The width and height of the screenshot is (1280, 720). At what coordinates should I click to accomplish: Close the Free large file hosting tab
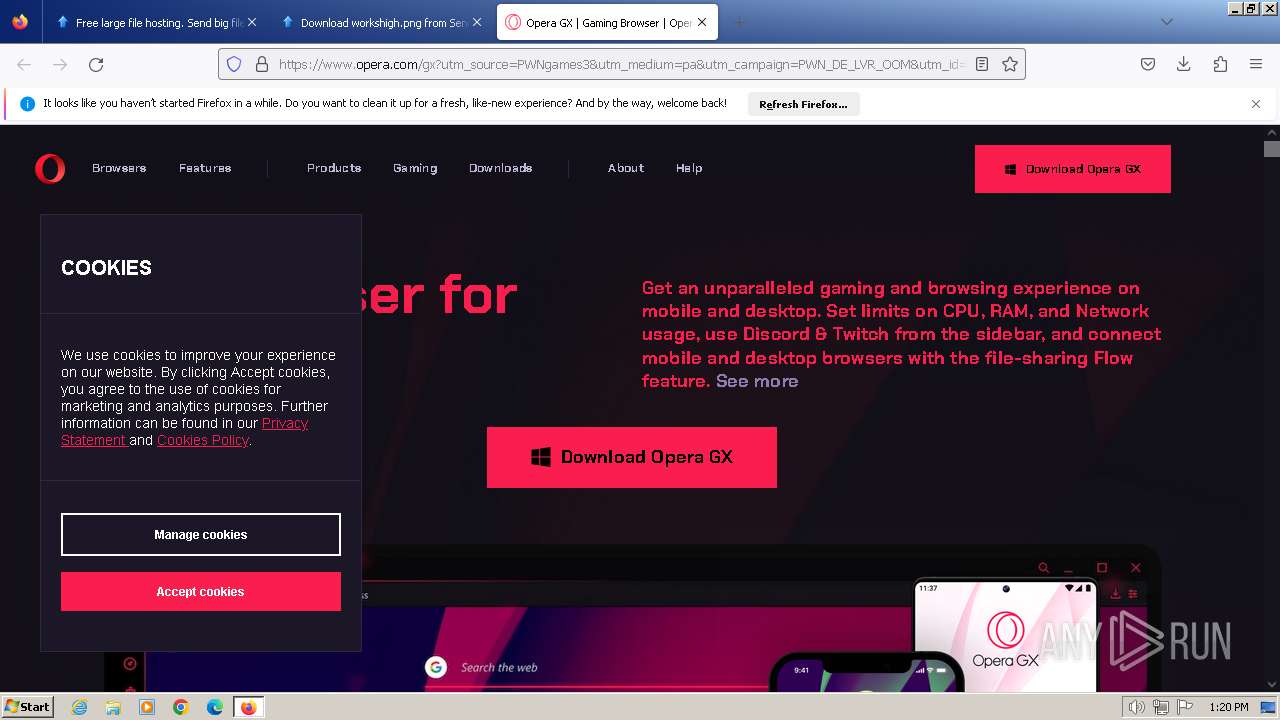(x=252, y=22)
